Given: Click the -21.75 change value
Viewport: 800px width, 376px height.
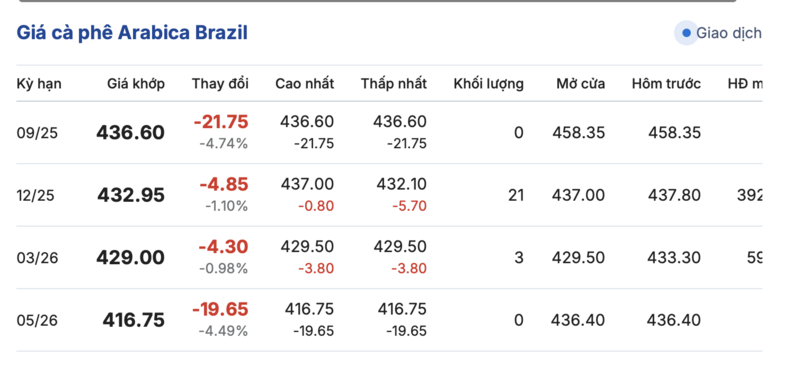Looking at the screenshot, I should 221,122.
